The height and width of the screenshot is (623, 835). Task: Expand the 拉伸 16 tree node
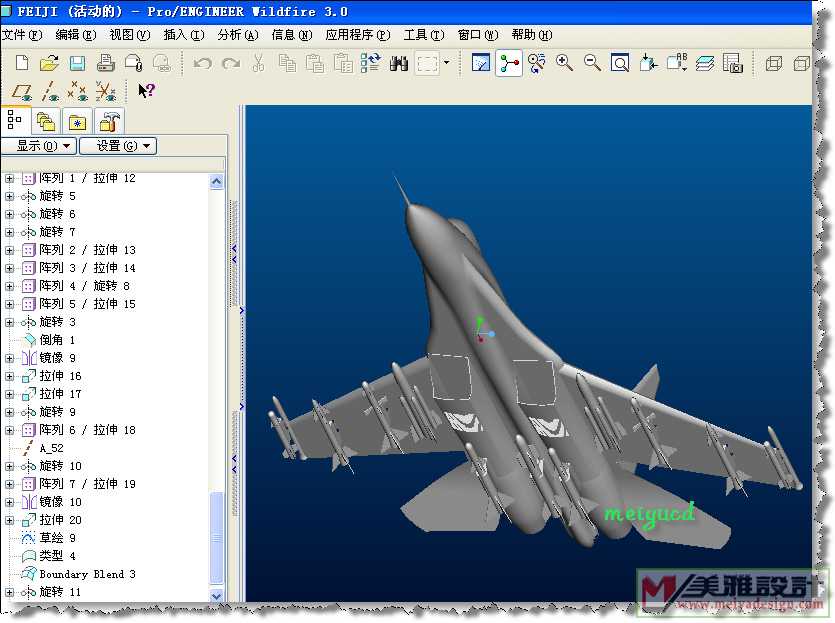pos(10,376)
